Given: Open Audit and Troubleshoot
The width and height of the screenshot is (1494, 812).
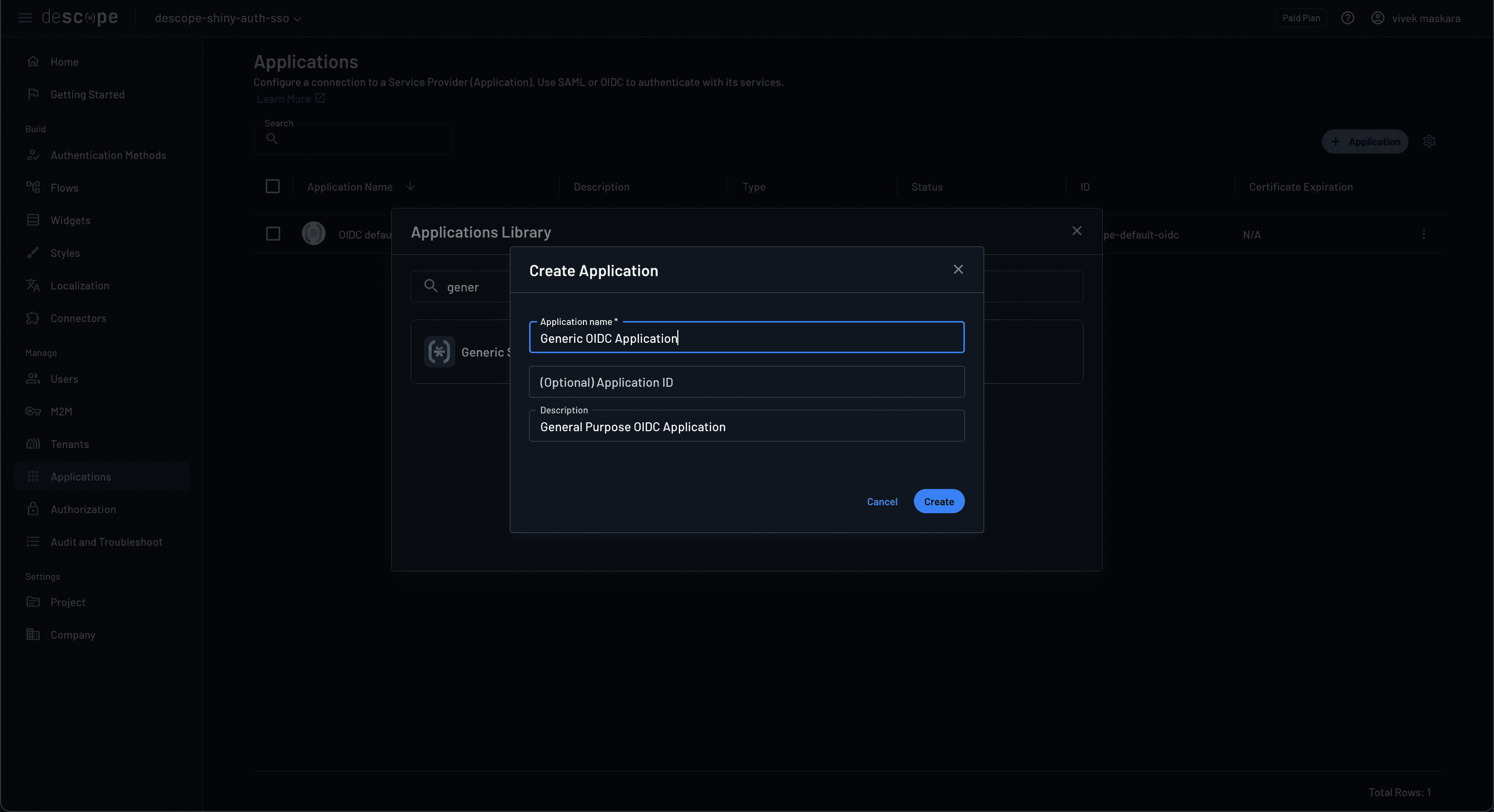Looking at the screenshot, I should [x=106, y=542].
